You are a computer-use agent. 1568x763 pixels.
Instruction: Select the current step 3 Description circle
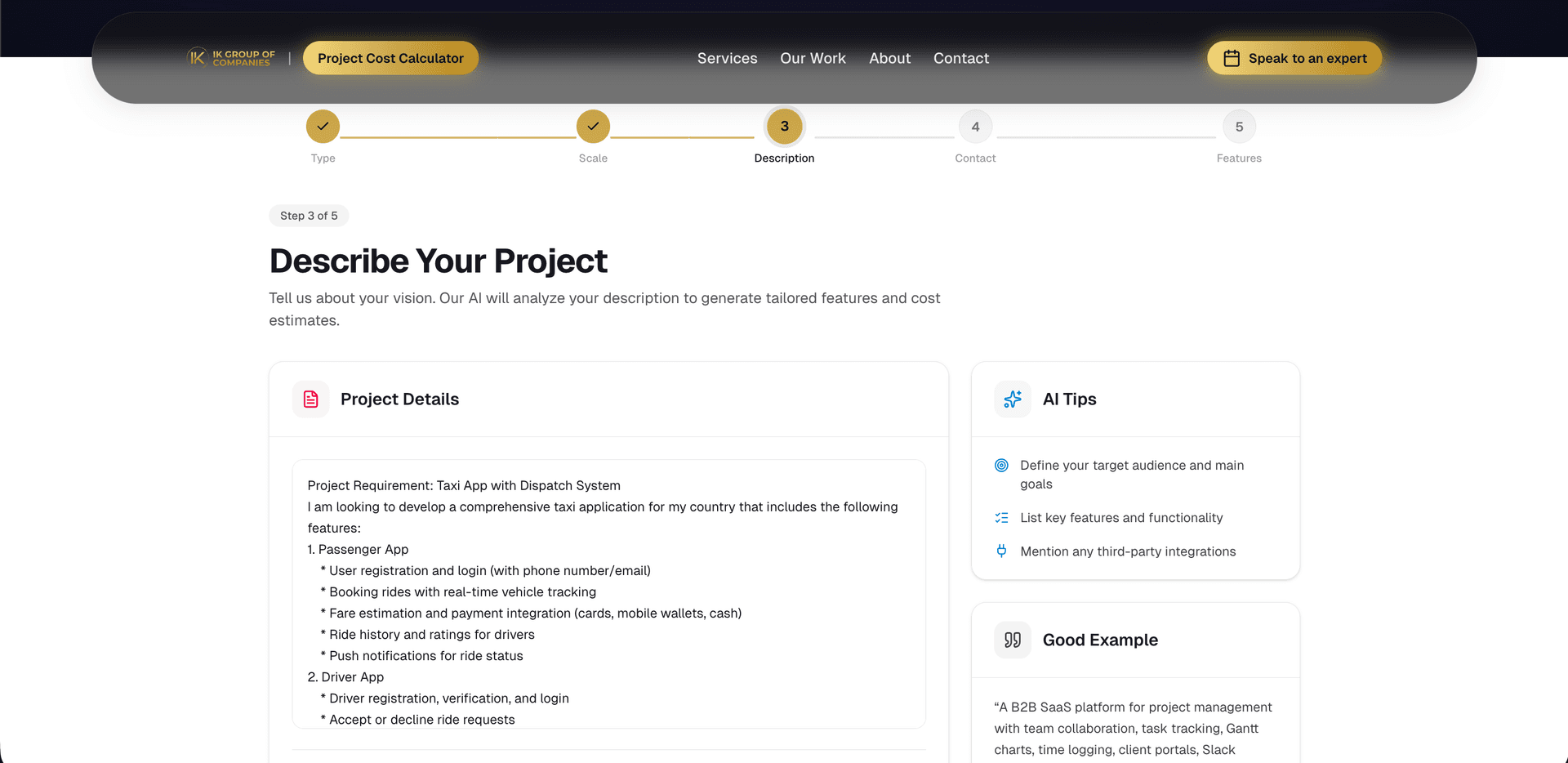pyautogui.click(x=784, y=127)
